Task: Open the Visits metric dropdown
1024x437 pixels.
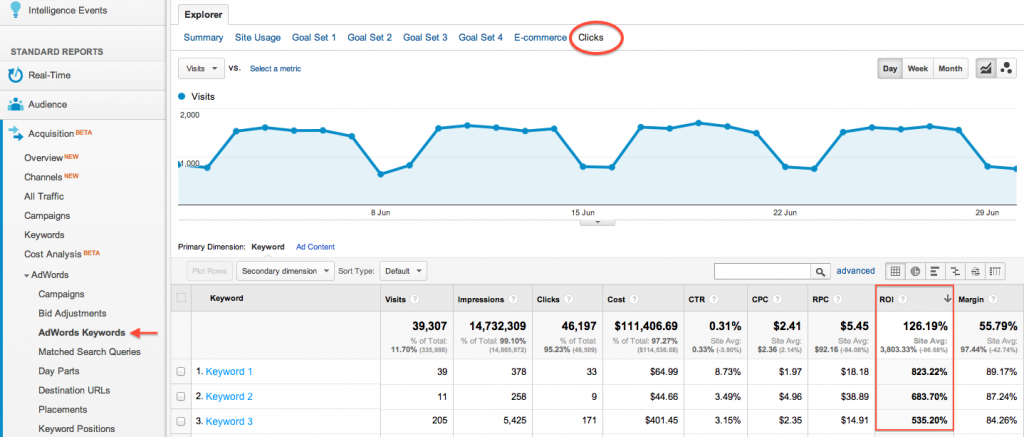Action: pos(201,68)
